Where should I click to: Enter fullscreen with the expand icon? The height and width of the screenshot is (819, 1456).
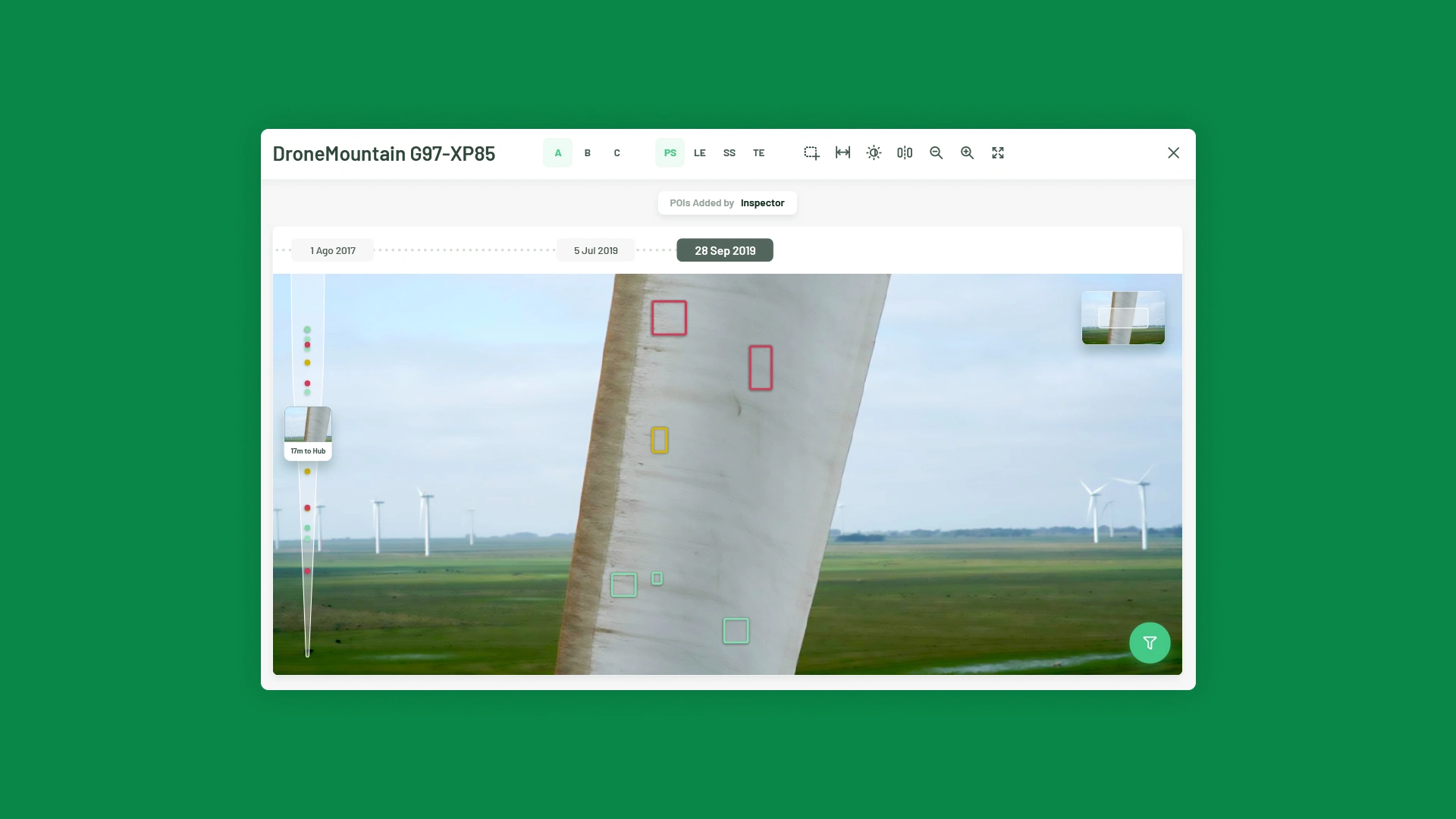(998, 153)
